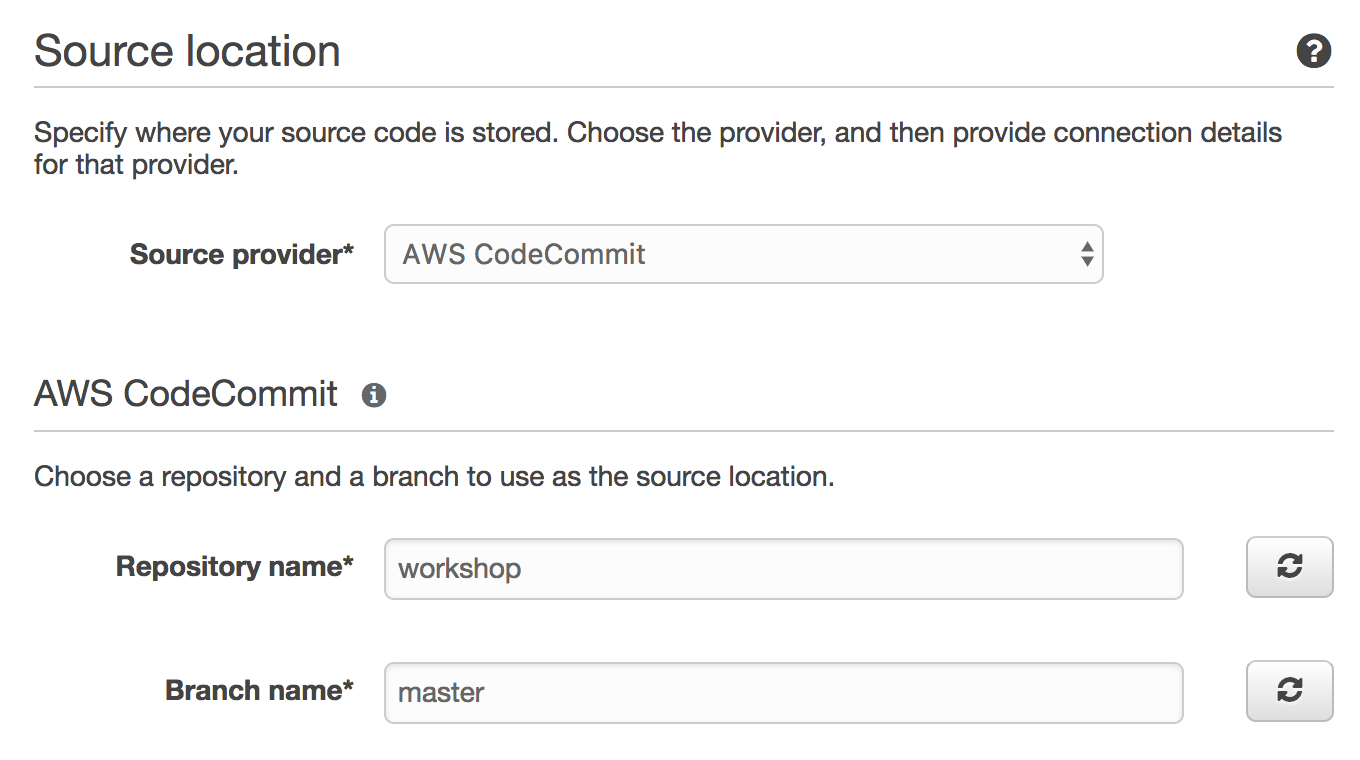
Task: Refresh the Branch name list
Action: coord(1289,691)
